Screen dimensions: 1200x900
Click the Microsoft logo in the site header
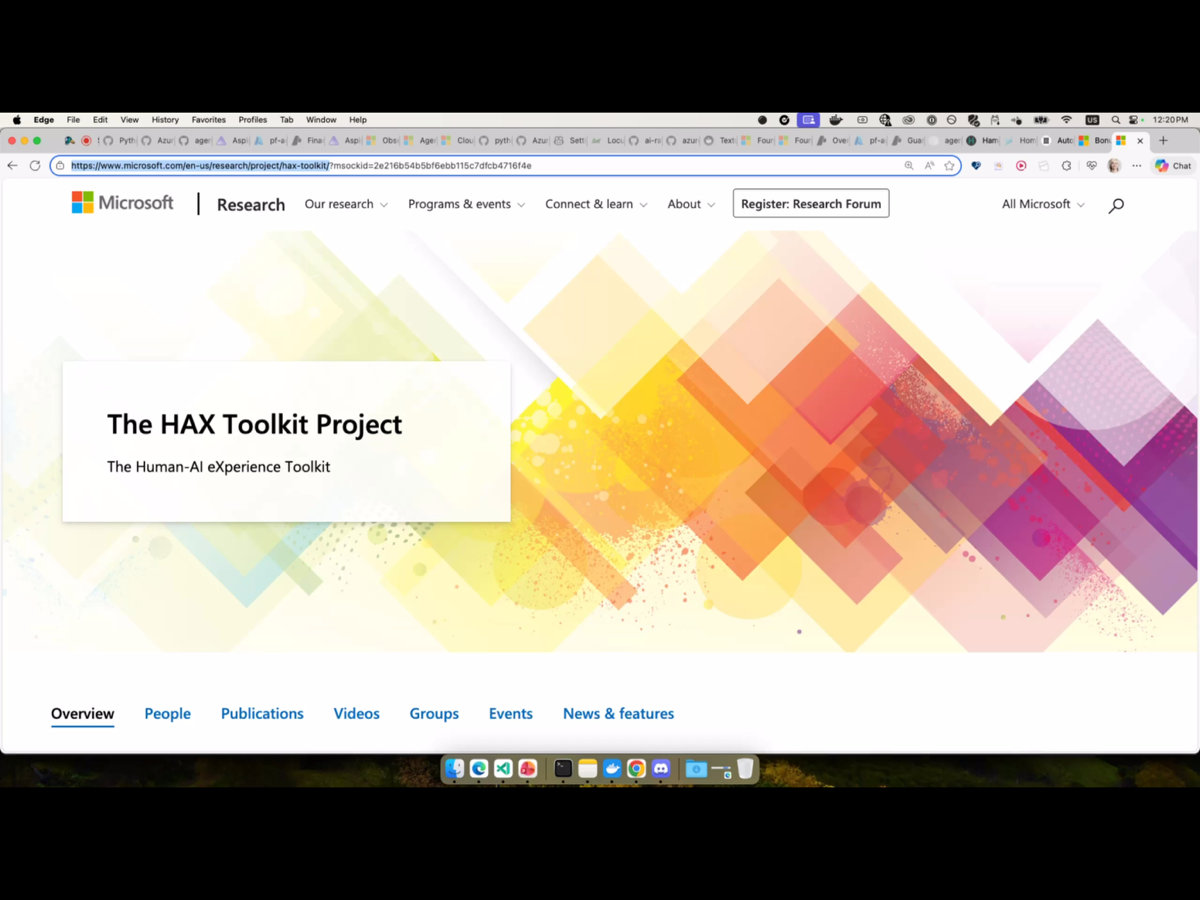click(x=122, y=203)
